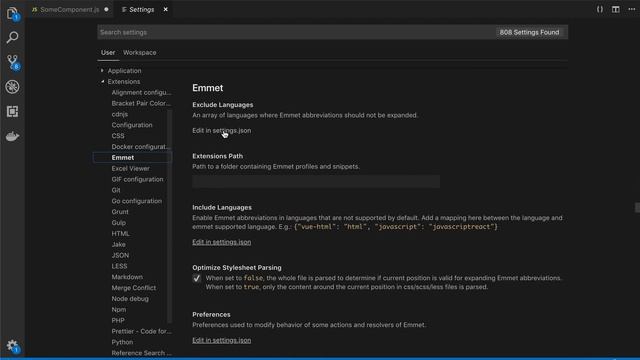Image resolution: width=640 pixels, height=360 pixels.
Task: Open the Explorer view in activity bar
Action: (12, 13)
